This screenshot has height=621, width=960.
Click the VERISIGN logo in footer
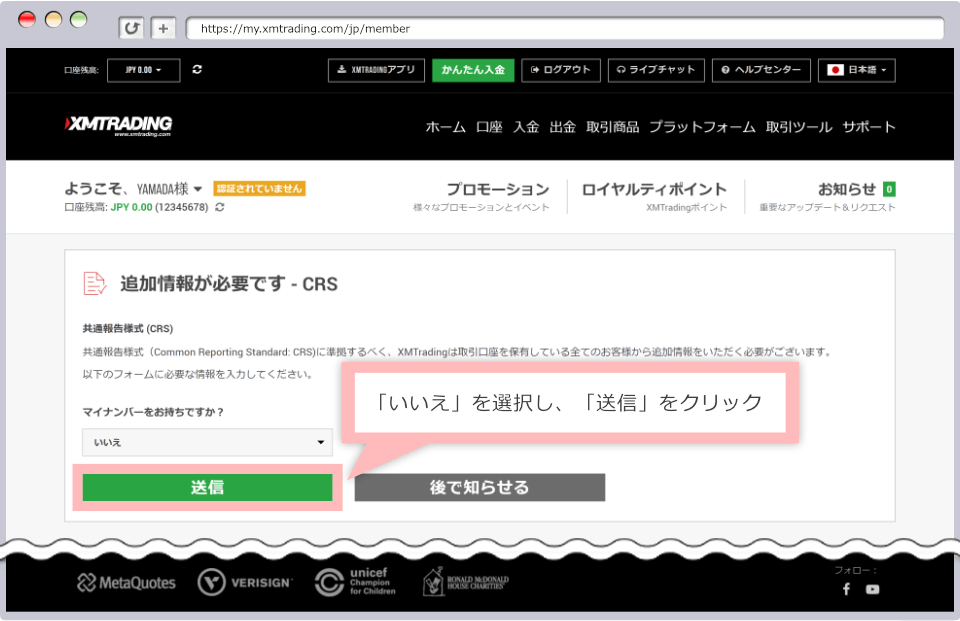[245, 582]
